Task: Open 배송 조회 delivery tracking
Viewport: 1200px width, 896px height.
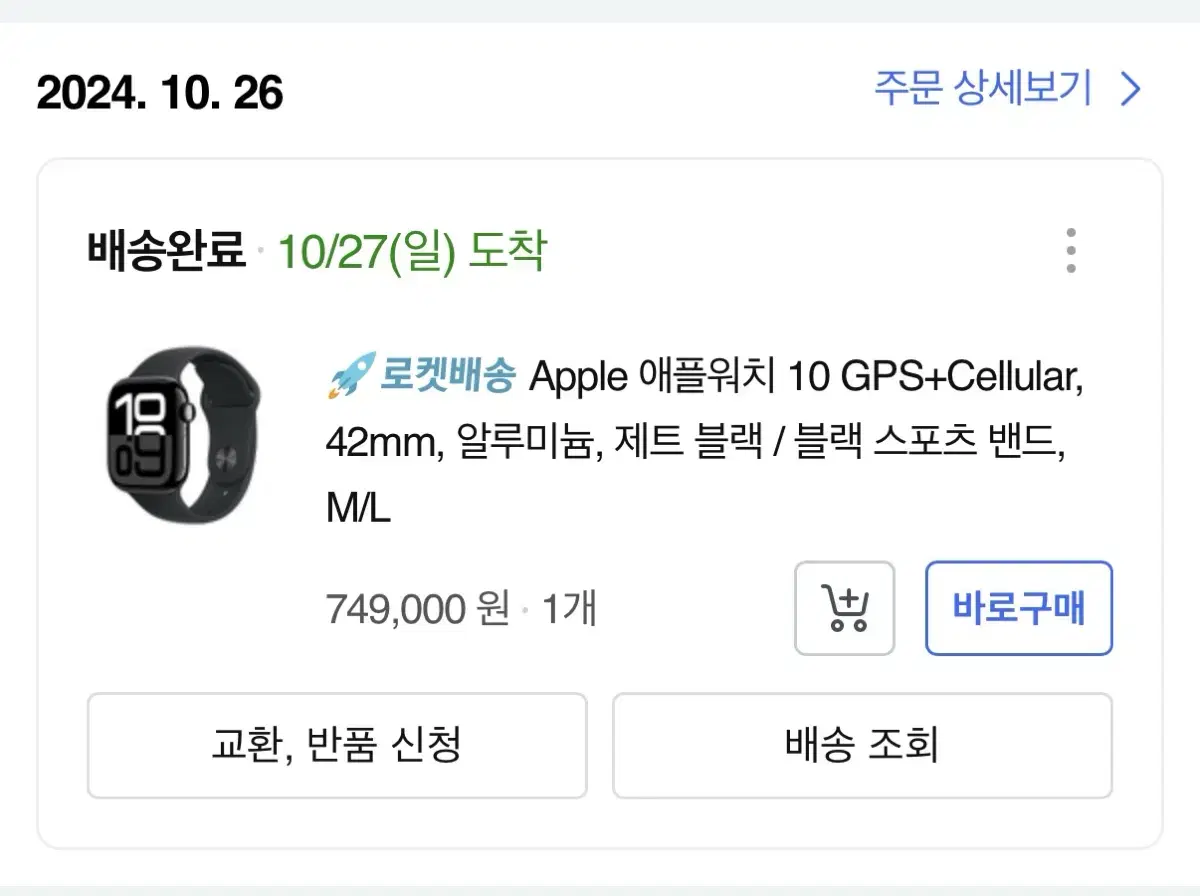Action: click(x=861, y=745)
